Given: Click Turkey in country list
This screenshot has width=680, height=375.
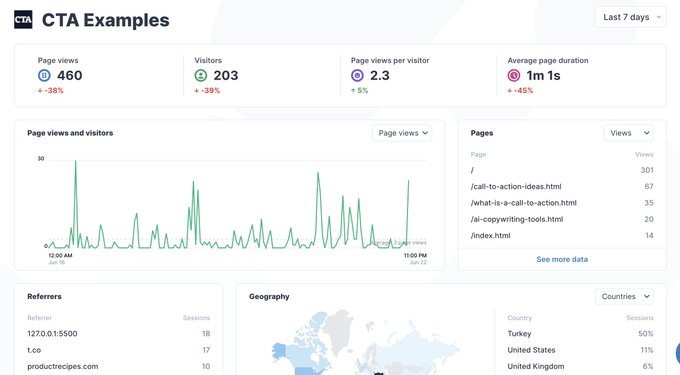Looking at the screenshot, I should (519, 334).
